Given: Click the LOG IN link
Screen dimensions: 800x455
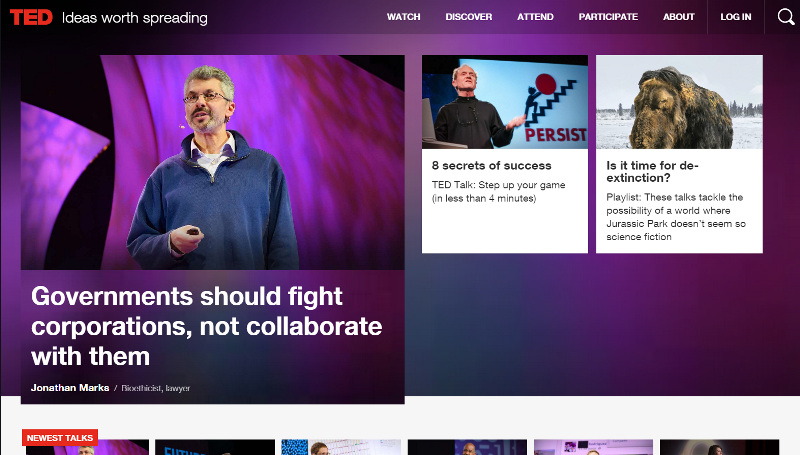Looking at the screenshot, I should tap(736, 17).
